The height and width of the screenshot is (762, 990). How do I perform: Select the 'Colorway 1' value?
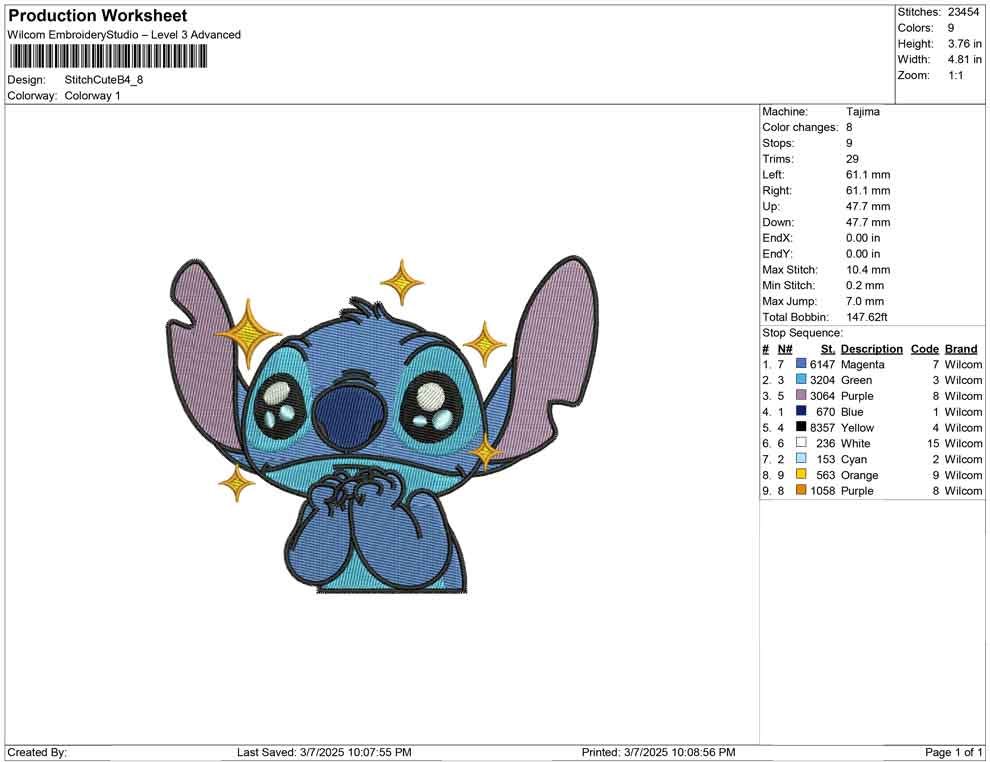coord(92,96)
